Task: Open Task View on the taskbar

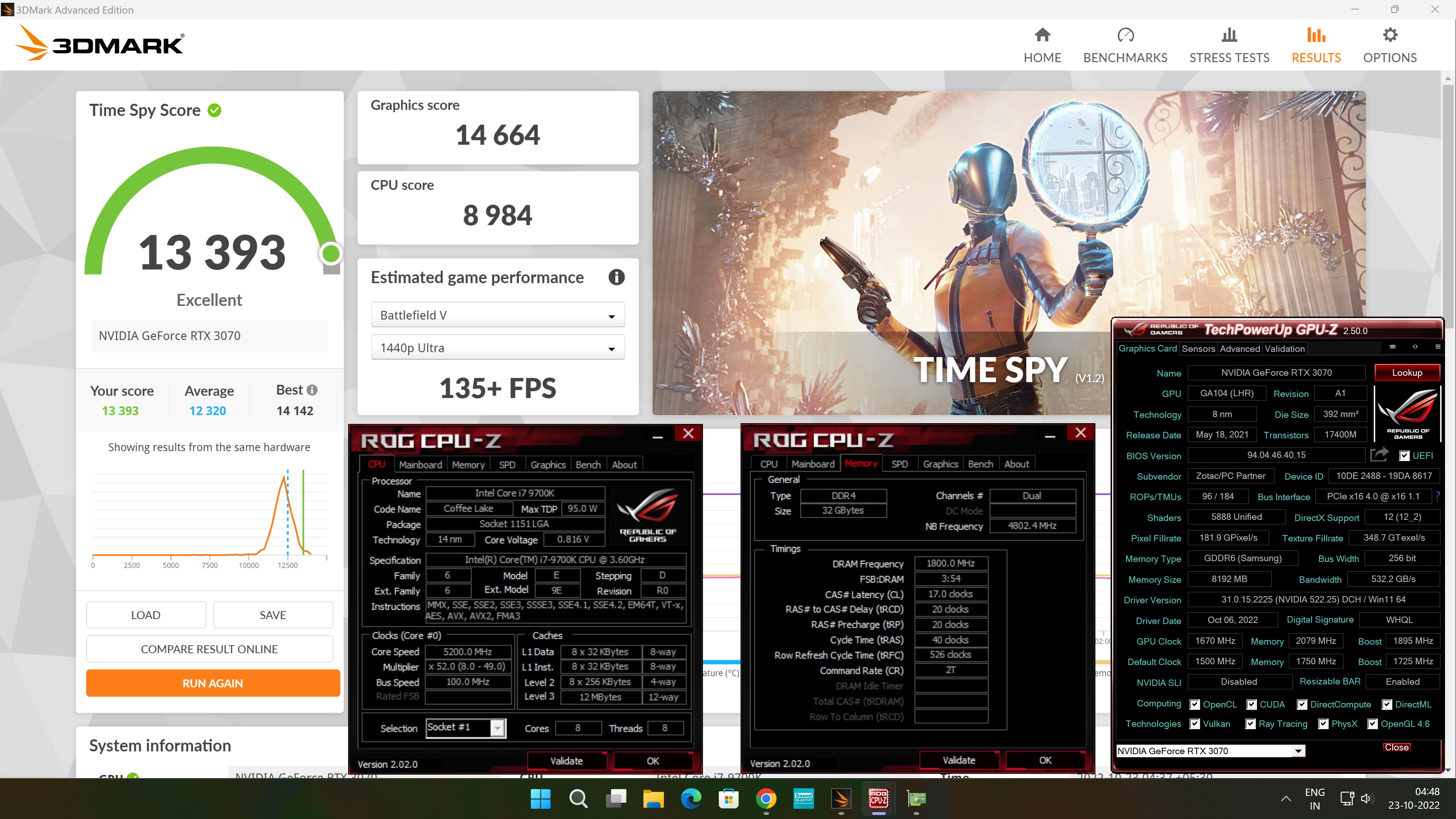Action: pos(615,799)
